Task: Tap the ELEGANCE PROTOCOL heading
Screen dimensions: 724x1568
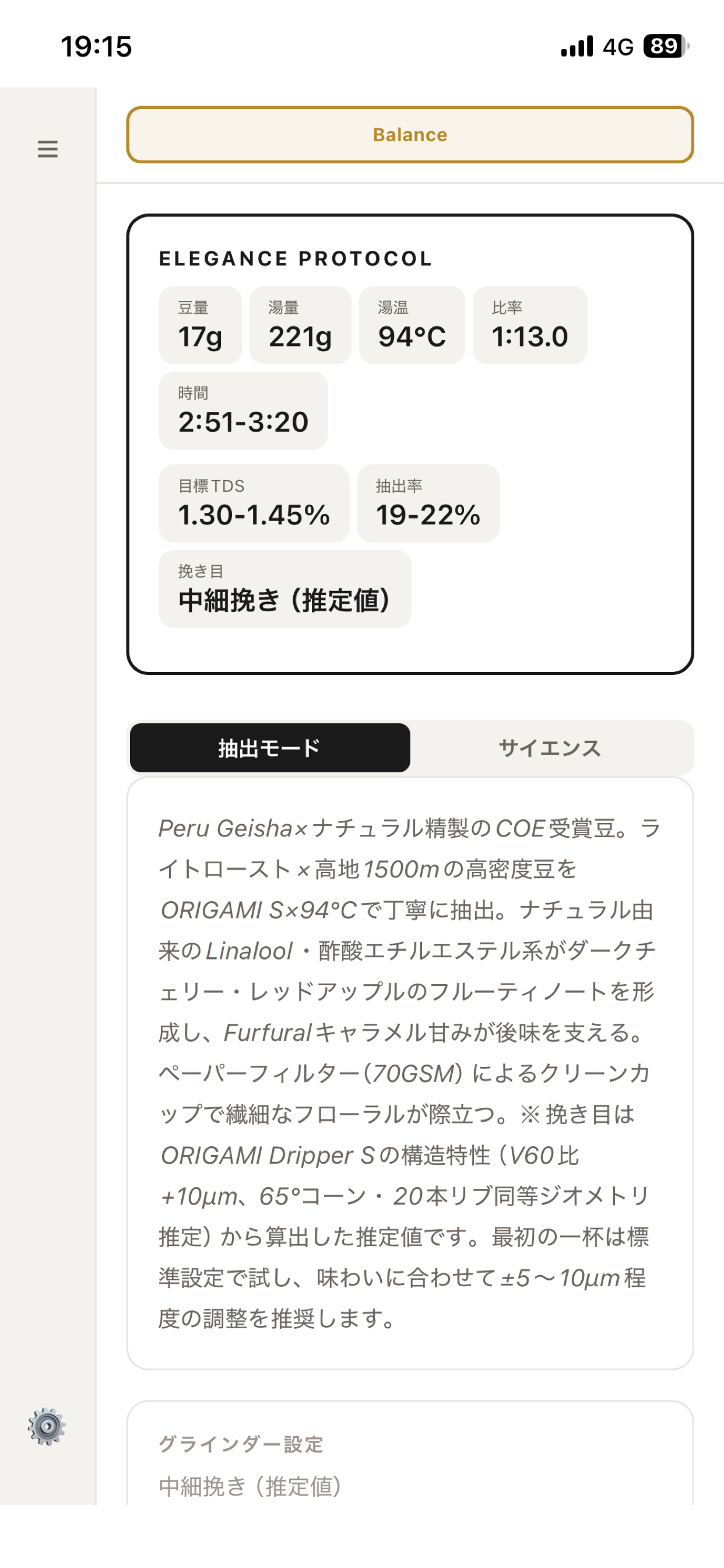Action: [296, 258]
